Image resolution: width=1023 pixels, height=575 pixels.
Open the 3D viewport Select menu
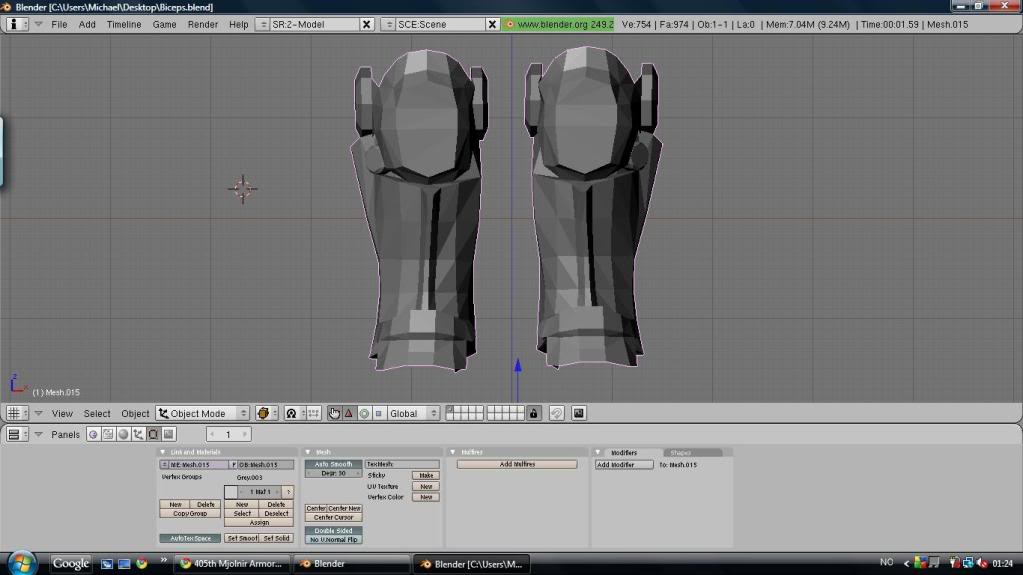(97, 413)
